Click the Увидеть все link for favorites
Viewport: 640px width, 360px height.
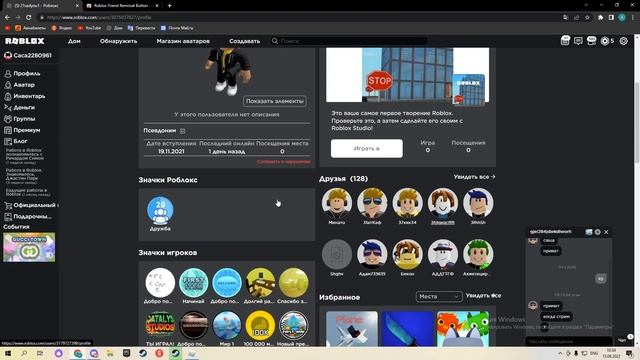483,296
